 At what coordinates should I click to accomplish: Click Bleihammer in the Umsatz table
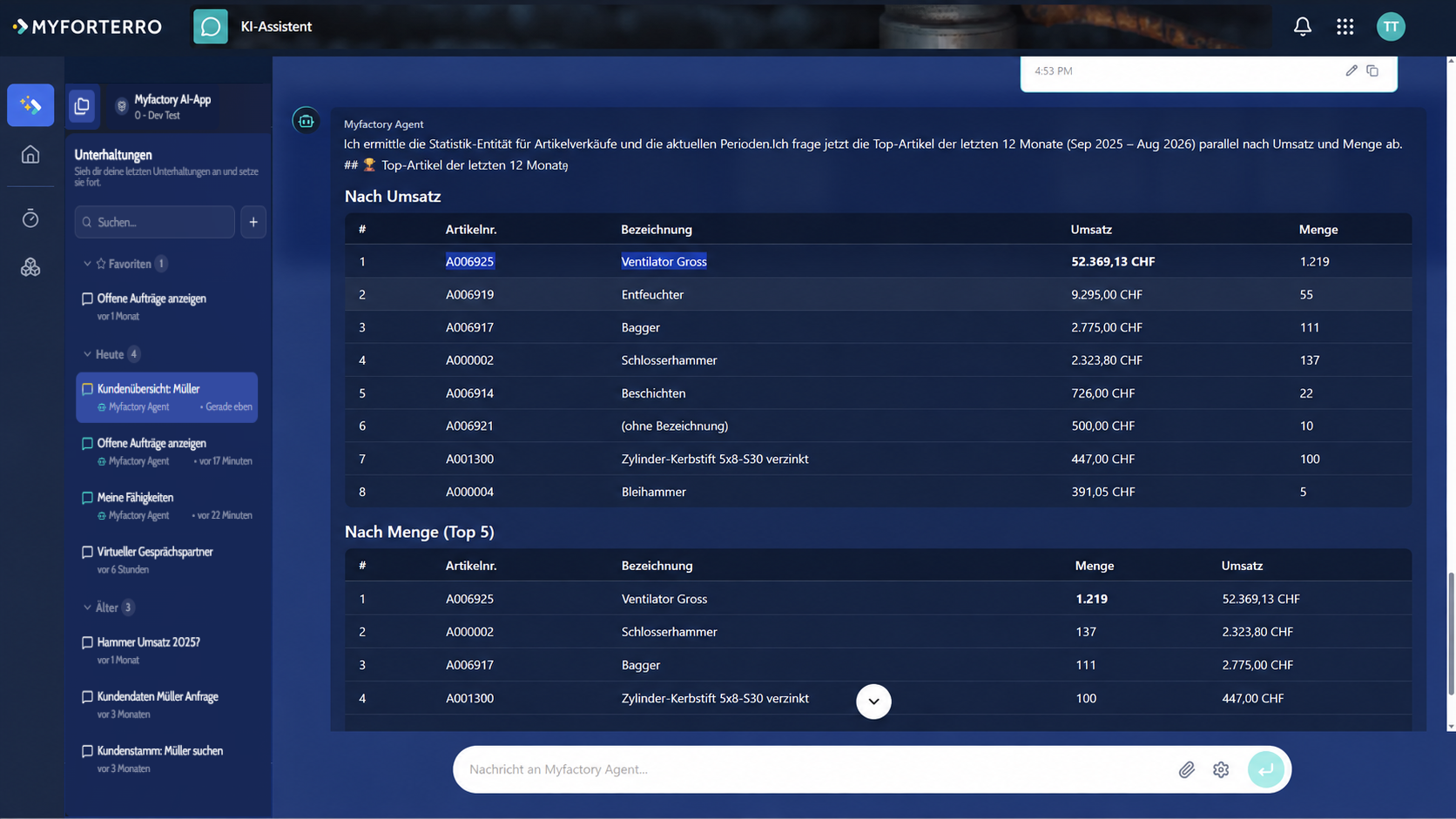point(653,492)
